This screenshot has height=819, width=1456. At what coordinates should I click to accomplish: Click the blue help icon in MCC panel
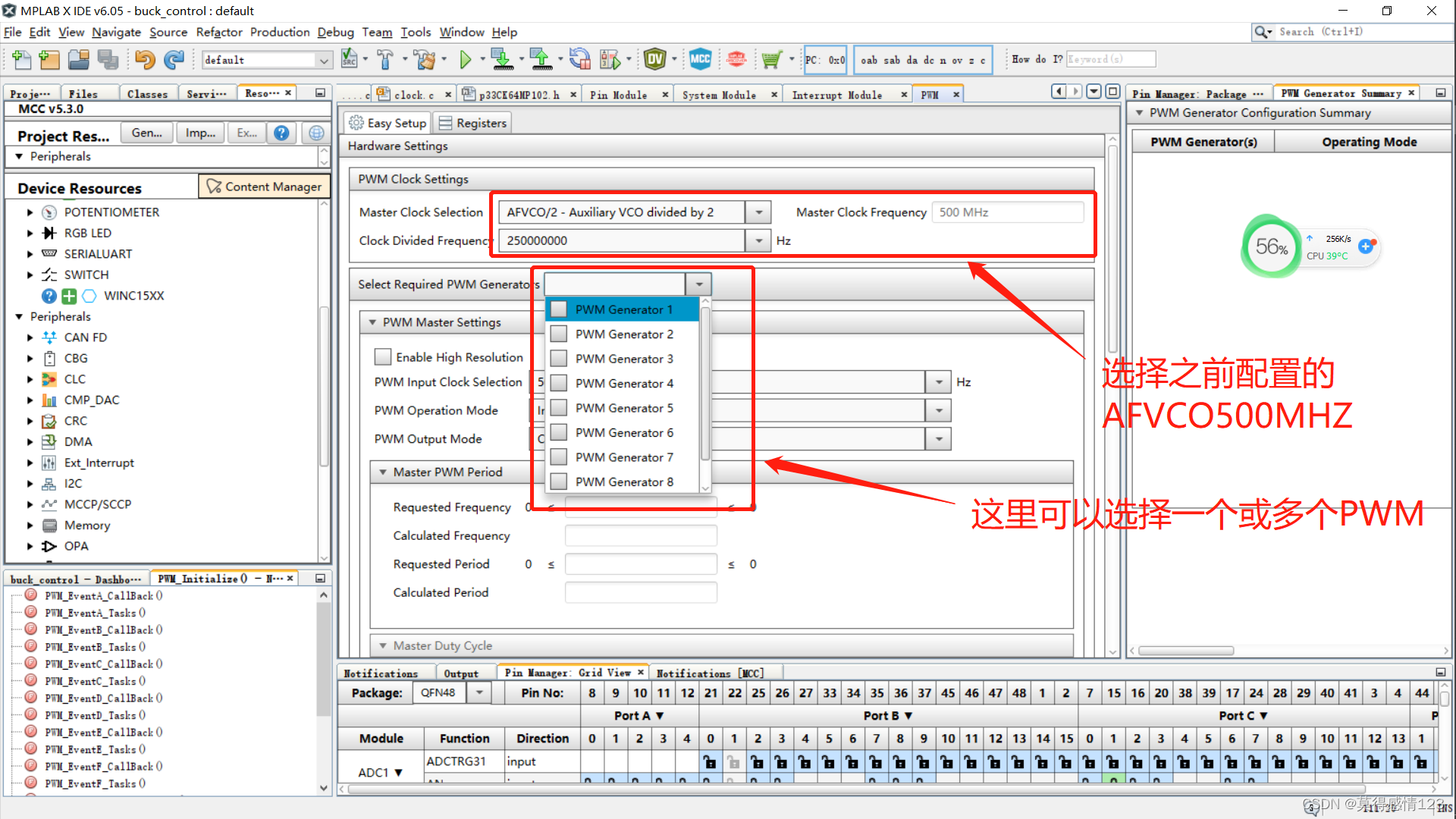(281, 133)
